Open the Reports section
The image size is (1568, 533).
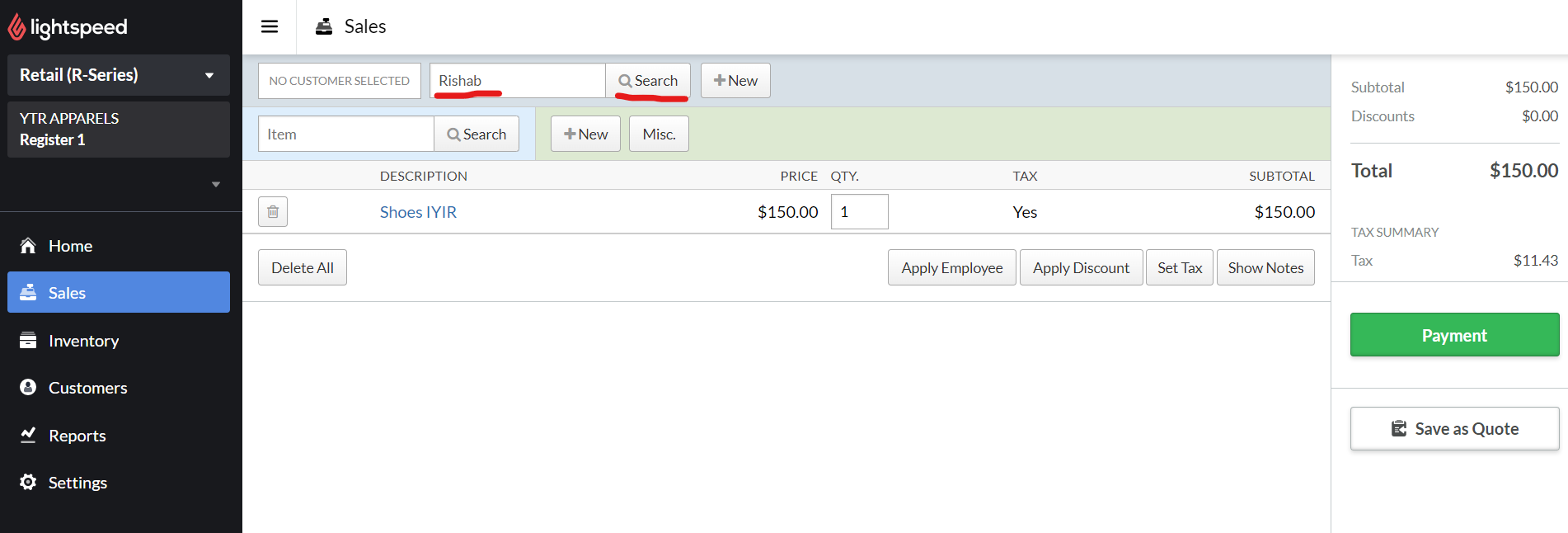click(77, 436)
